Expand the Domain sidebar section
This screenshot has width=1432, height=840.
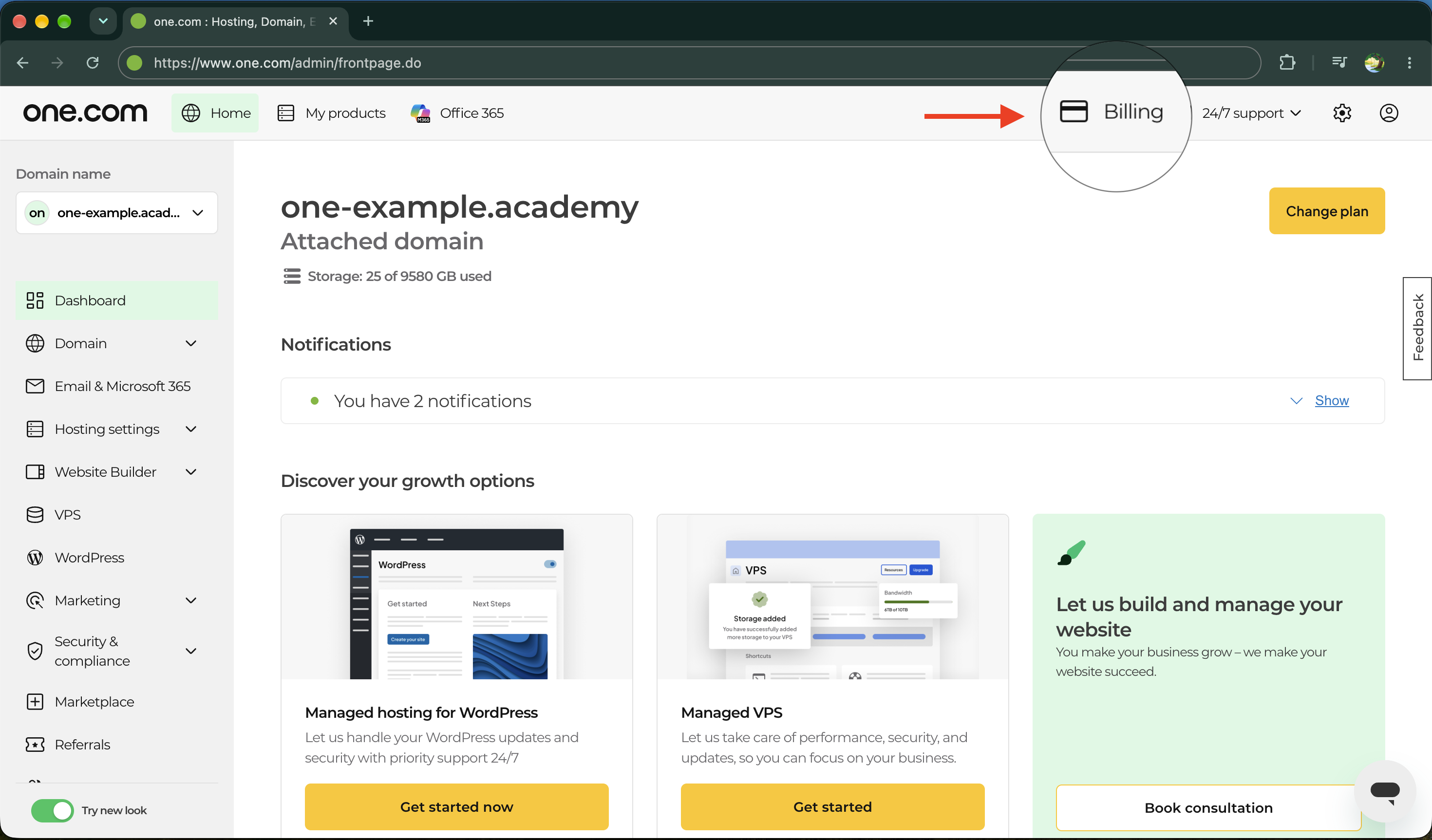[116, 343]
